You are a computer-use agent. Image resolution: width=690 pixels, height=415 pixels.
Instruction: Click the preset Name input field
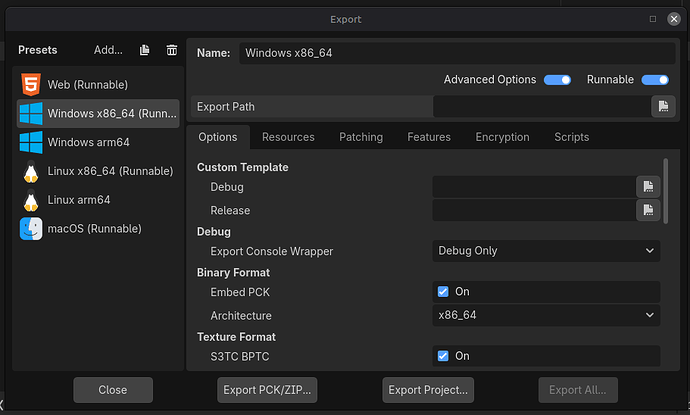pos(457,53)
